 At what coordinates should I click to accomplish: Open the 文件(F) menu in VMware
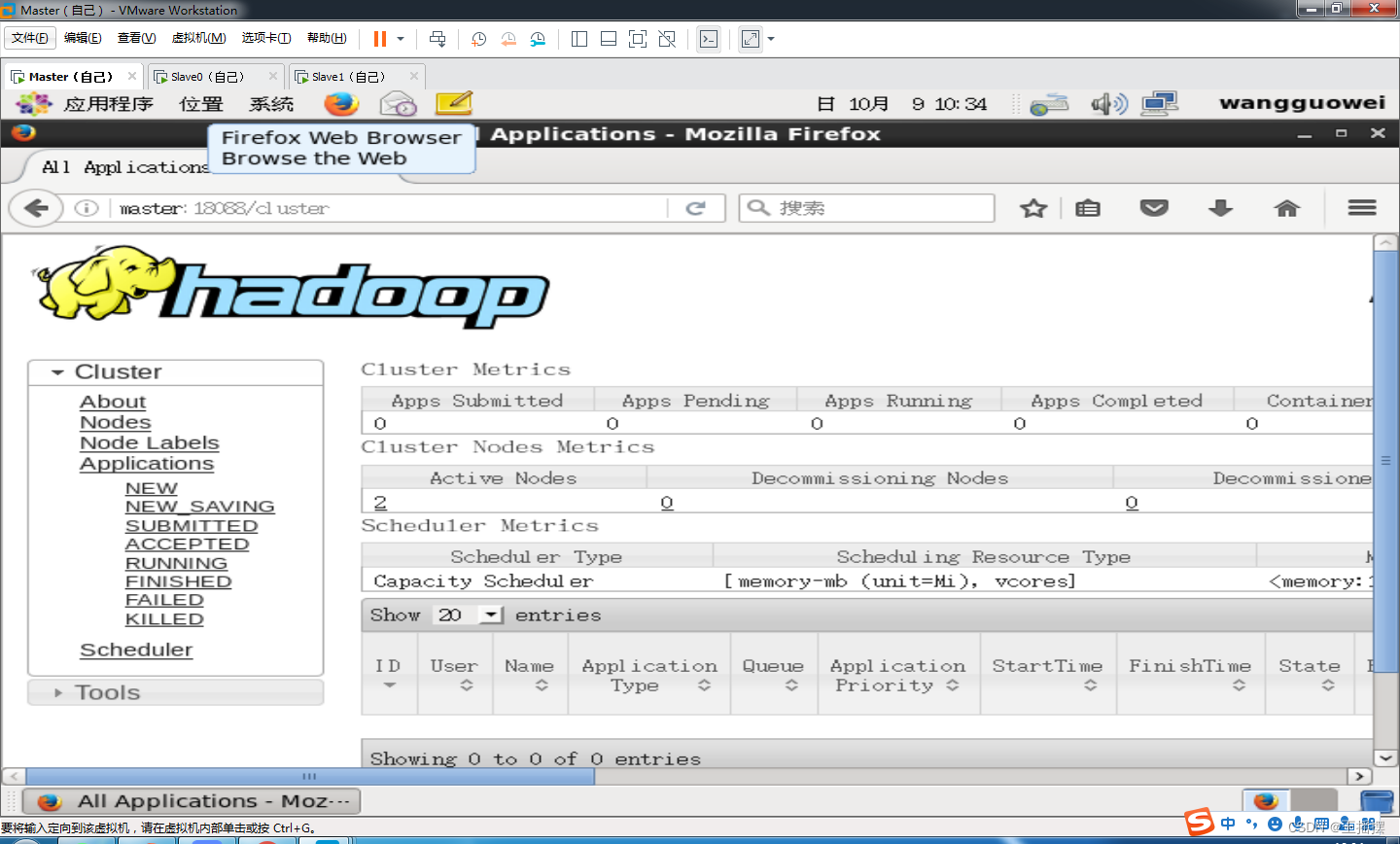coord(30,38)
